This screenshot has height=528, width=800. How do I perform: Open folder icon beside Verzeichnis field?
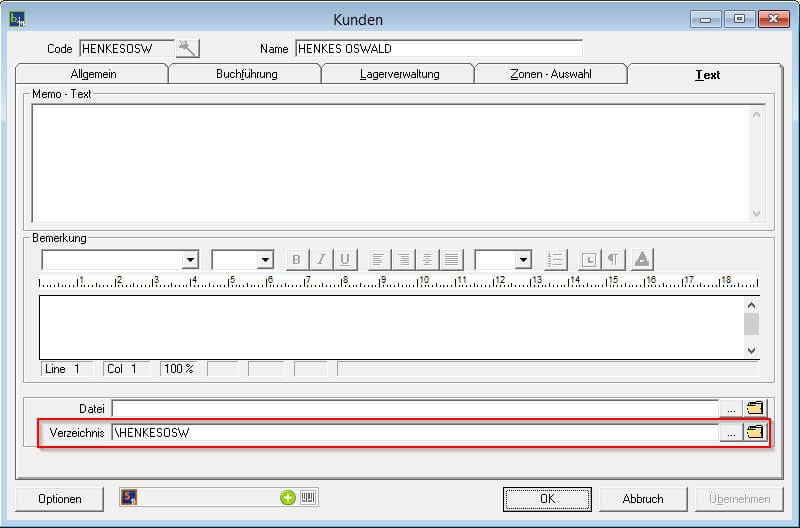pyautogui.click(x=755, y=432)
